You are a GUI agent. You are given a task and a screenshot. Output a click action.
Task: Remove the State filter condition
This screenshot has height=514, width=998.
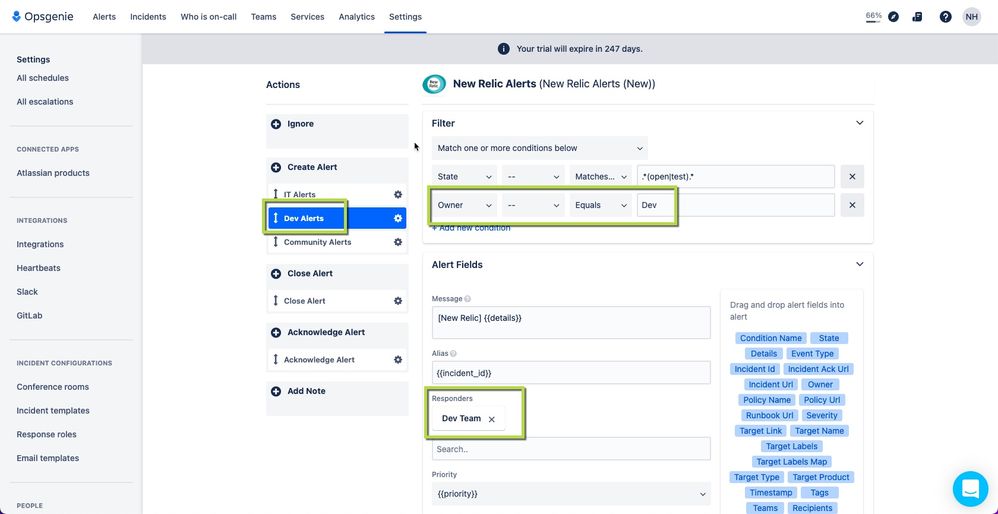coord(852,177)
